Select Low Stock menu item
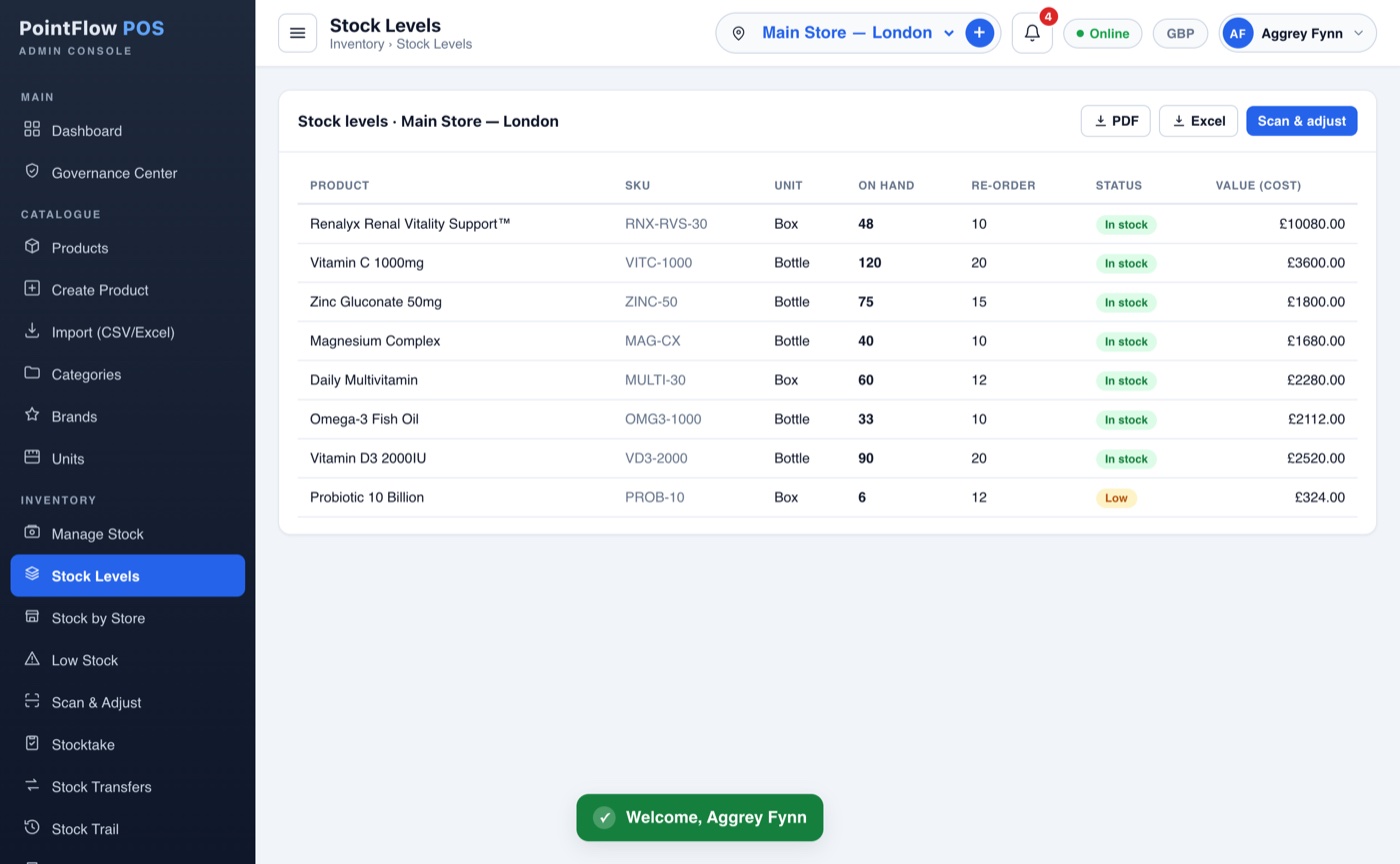Viewport: 1400px width, 864px height. (128, 660)
